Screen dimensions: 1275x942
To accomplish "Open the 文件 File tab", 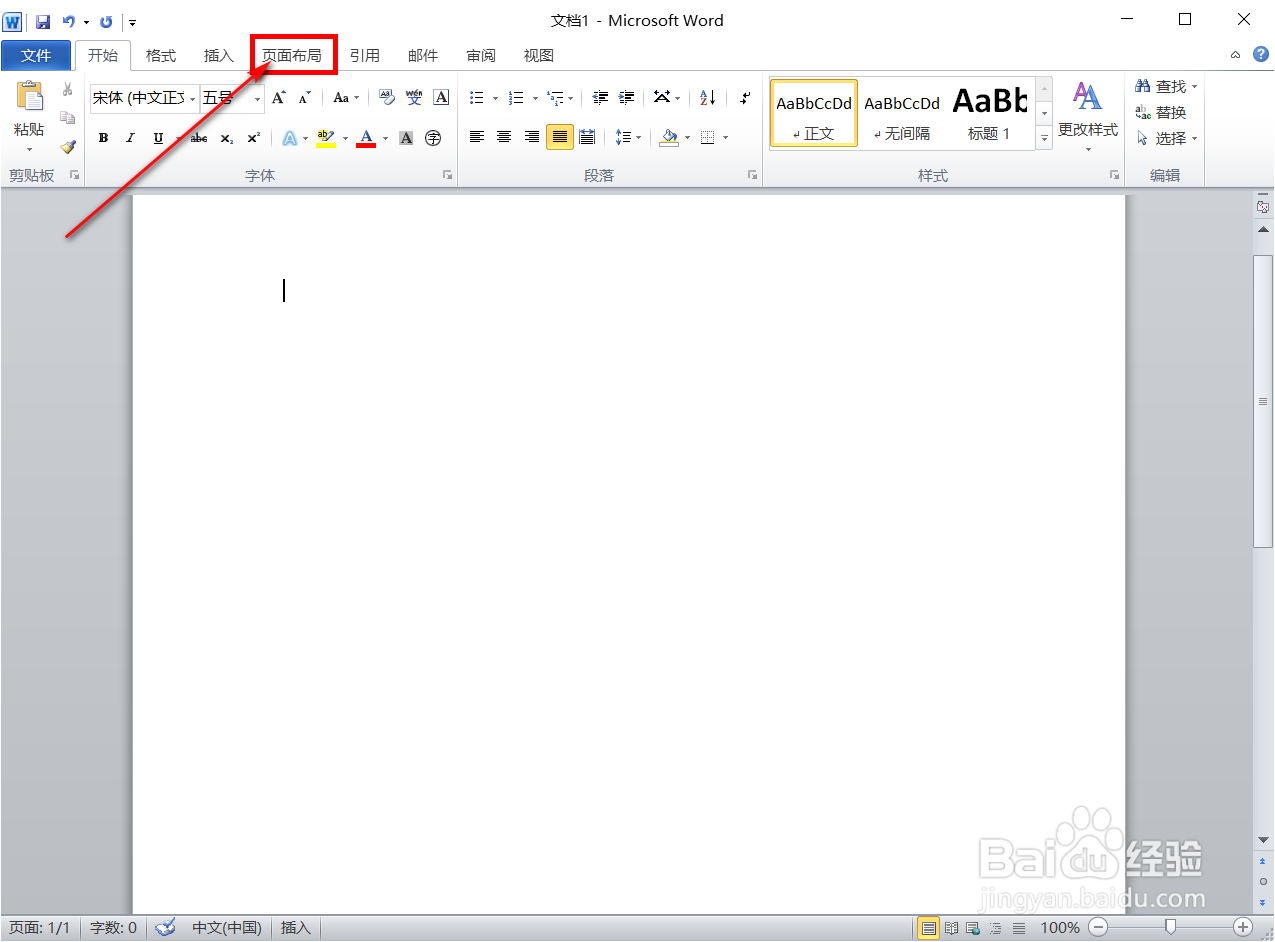I will point(36,56).
